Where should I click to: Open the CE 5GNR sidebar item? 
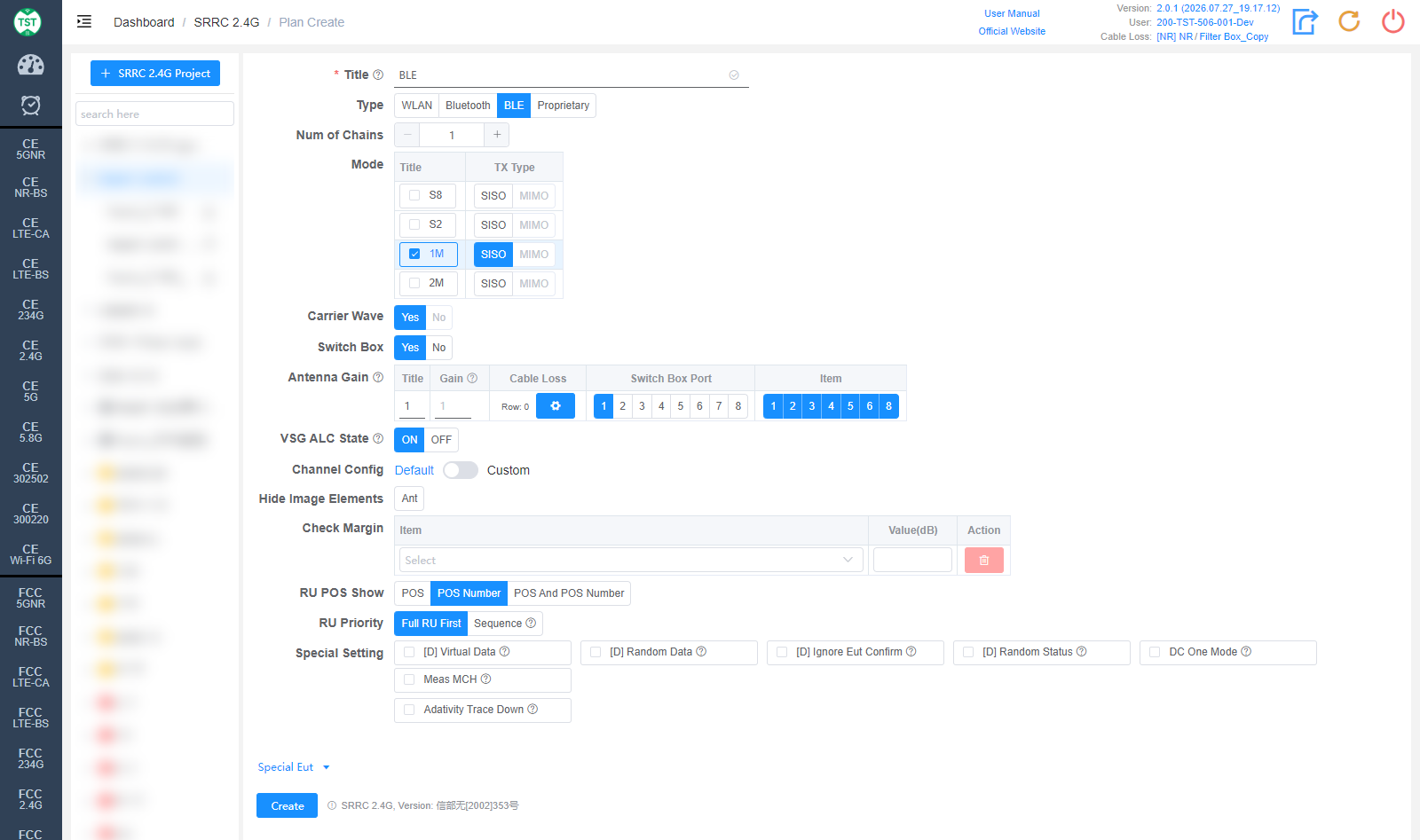[30, 149]
